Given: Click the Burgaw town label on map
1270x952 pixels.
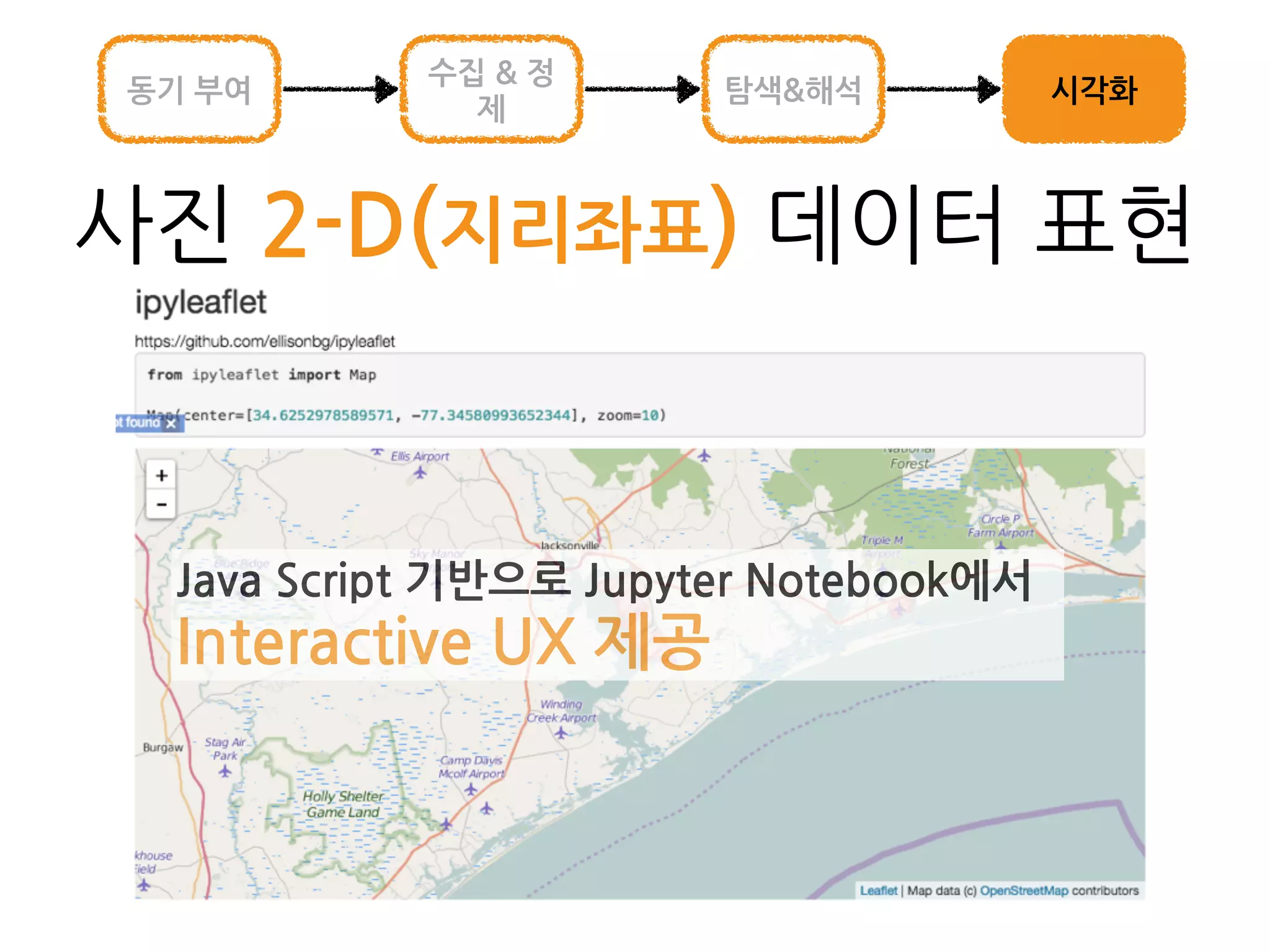Looking at the screenshot, I should pos(162,747).
